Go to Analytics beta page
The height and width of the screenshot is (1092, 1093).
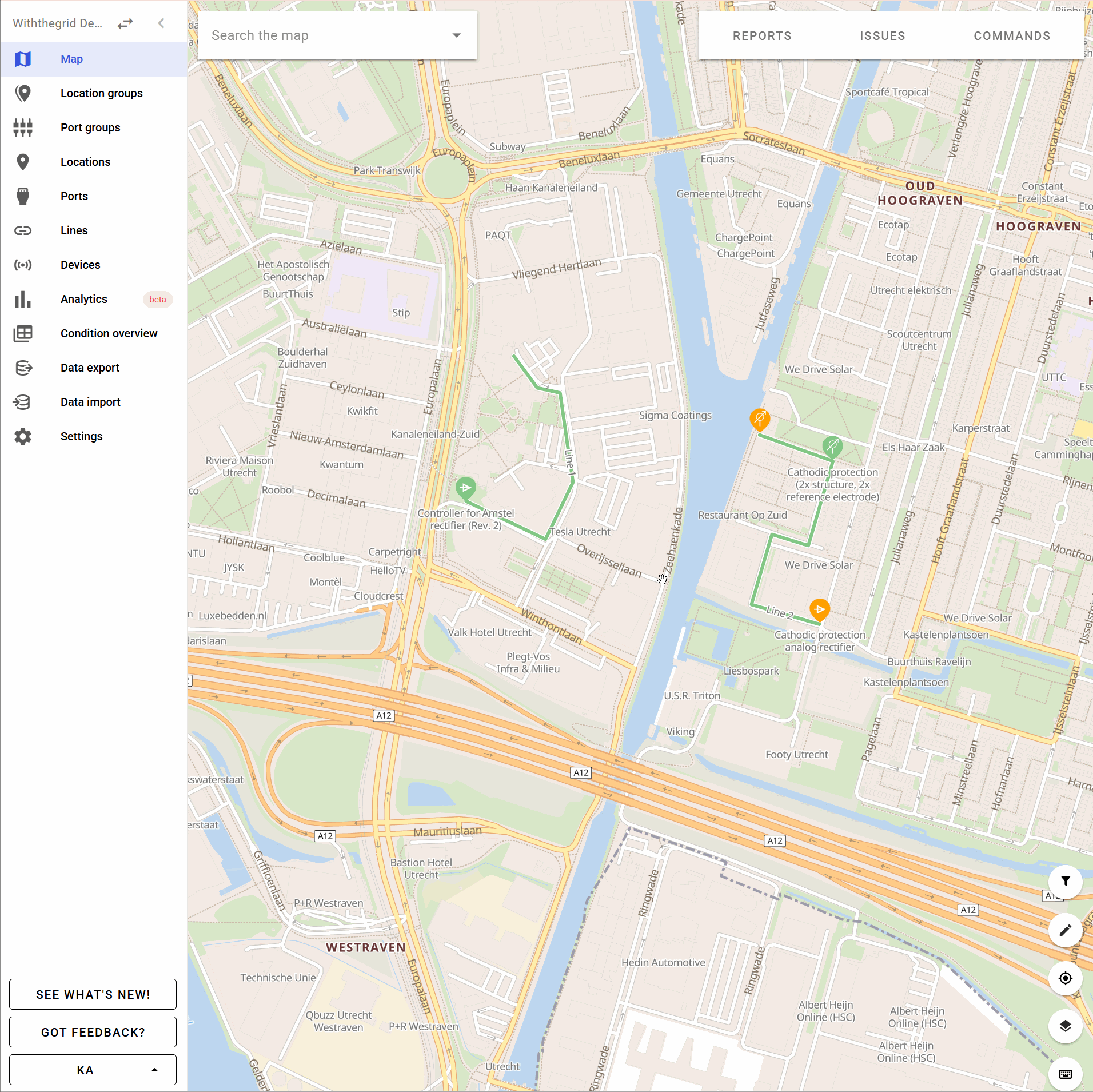[x=84, y=299]
